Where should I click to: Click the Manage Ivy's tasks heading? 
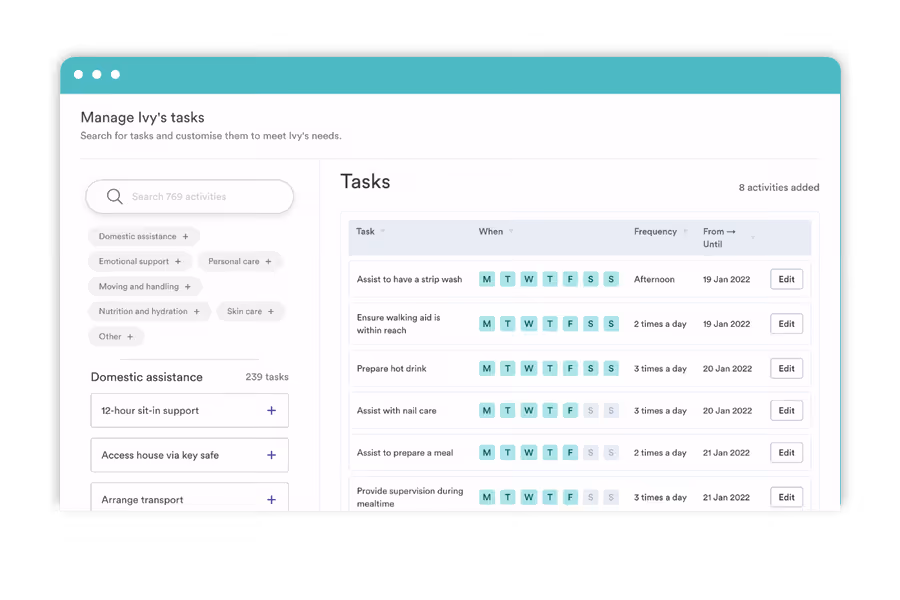pyautogui.click(x=142, y=117)
